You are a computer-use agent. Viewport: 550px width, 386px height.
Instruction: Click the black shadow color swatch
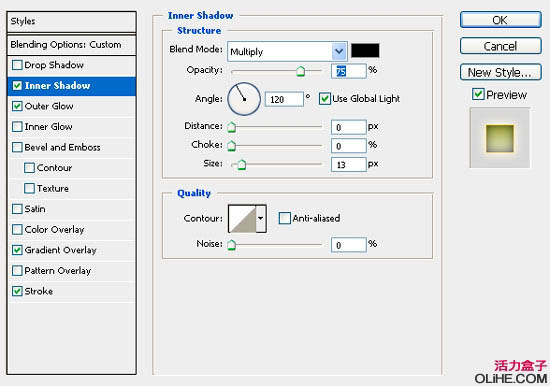pyautogui.click(x=365, y=51)
